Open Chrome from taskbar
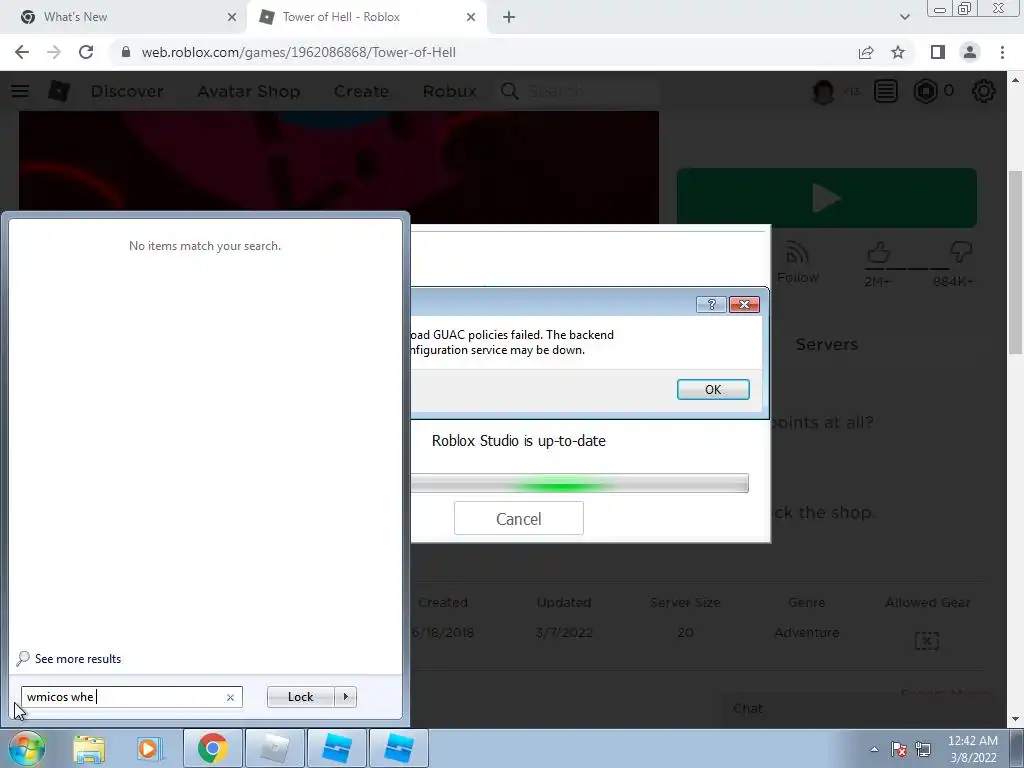Image resolution: width=1024 pixels, height=768 pixels. (x=212, y=748)
